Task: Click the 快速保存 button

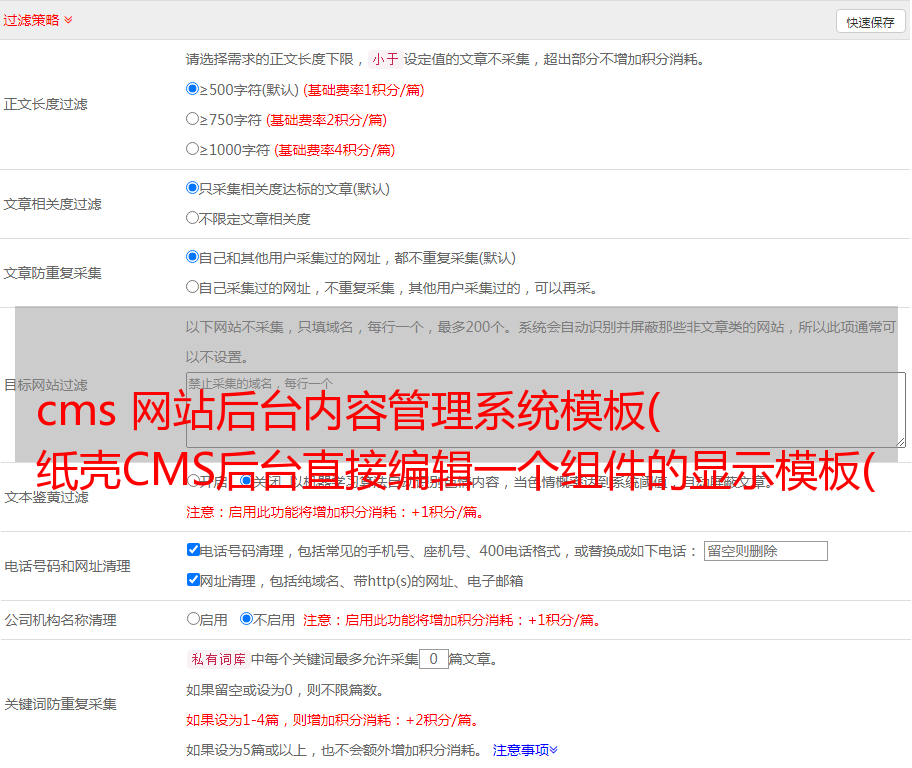Action: click(x=870, y=22)
